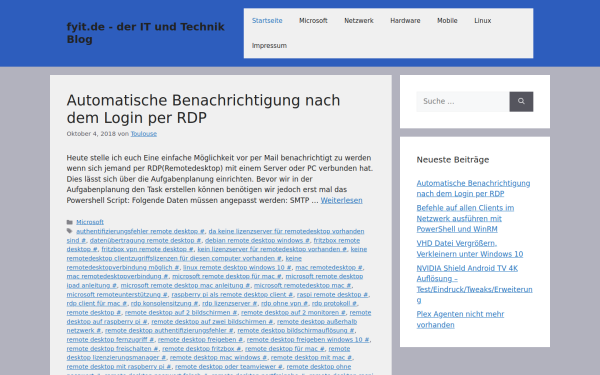Image resolution: width=600 pixels, height=375 pixels.
Task: Select the post date Oktober 4, 2018
Action: point(91,134)
